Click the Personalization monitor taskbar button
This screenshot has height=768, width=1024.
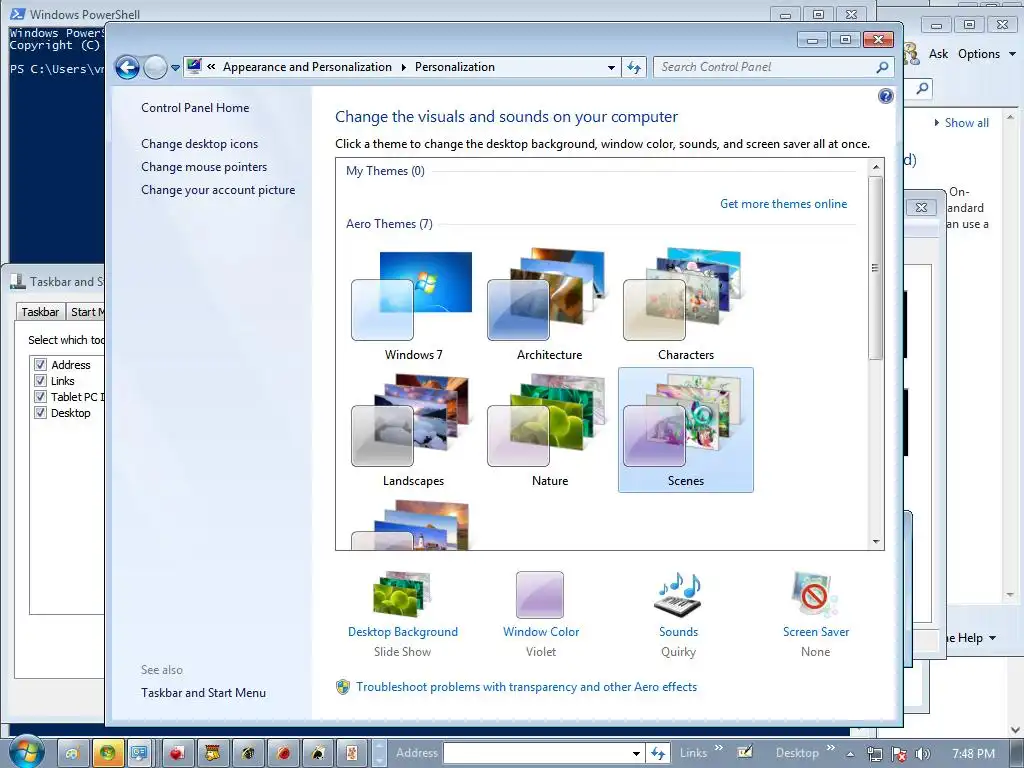coord(138,753)
